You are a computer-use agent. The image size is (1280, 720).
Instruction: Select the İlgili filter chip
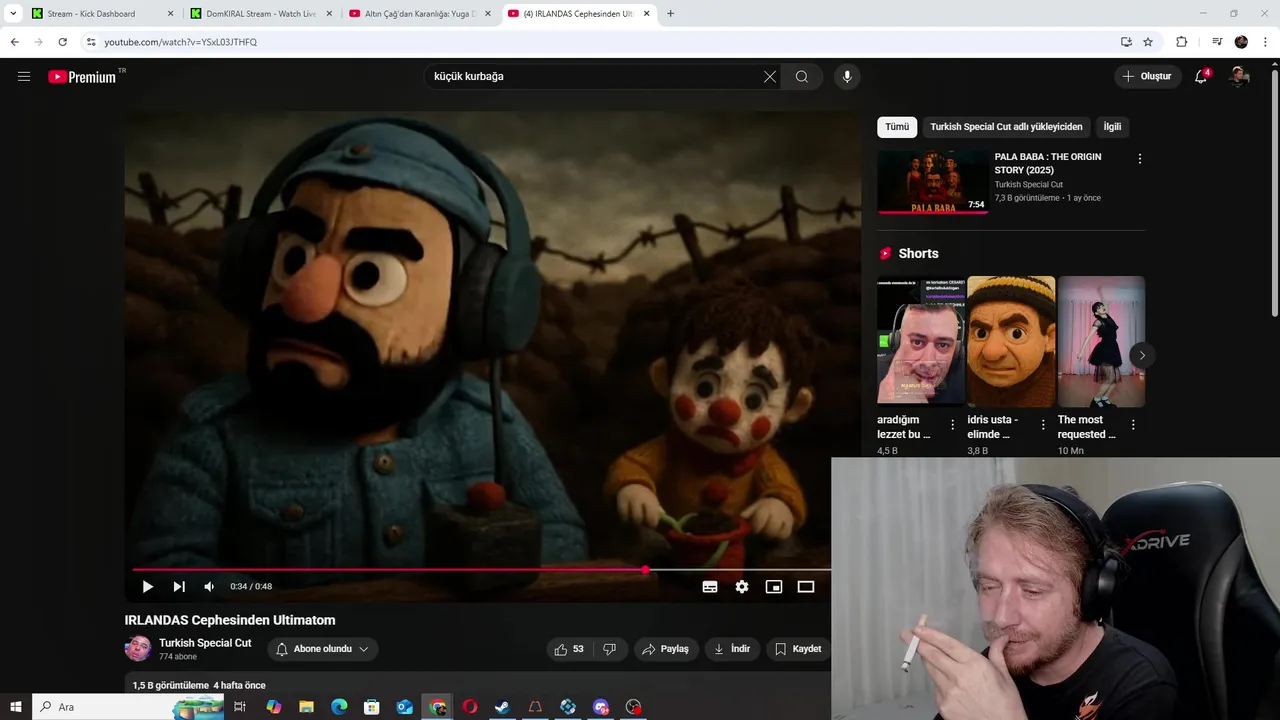(1112, 127)
